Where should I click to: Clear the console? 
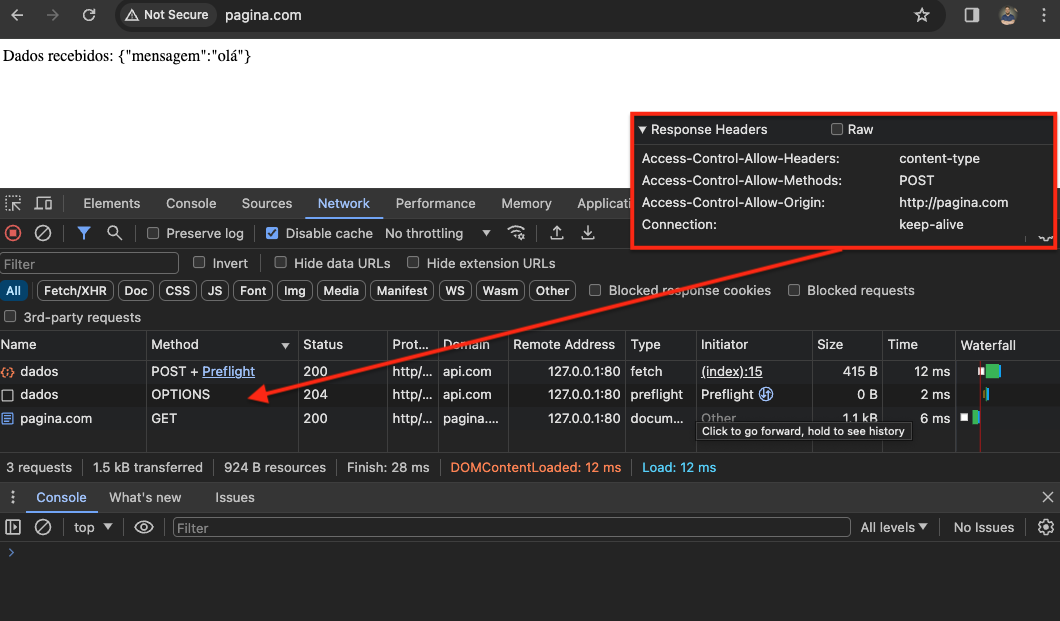pyautogui.click(x=43, y=527)
